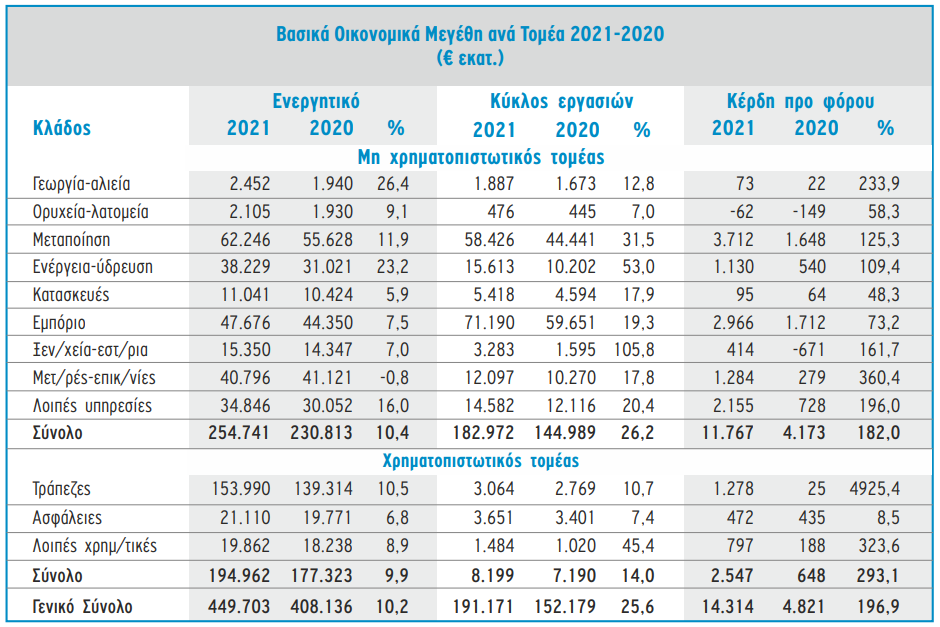Viewport: 940px width, 627px height.
Task: Click the value '19.862' in Λοιπές χρημ/τικές row
Action: click(x=245, y=545)
